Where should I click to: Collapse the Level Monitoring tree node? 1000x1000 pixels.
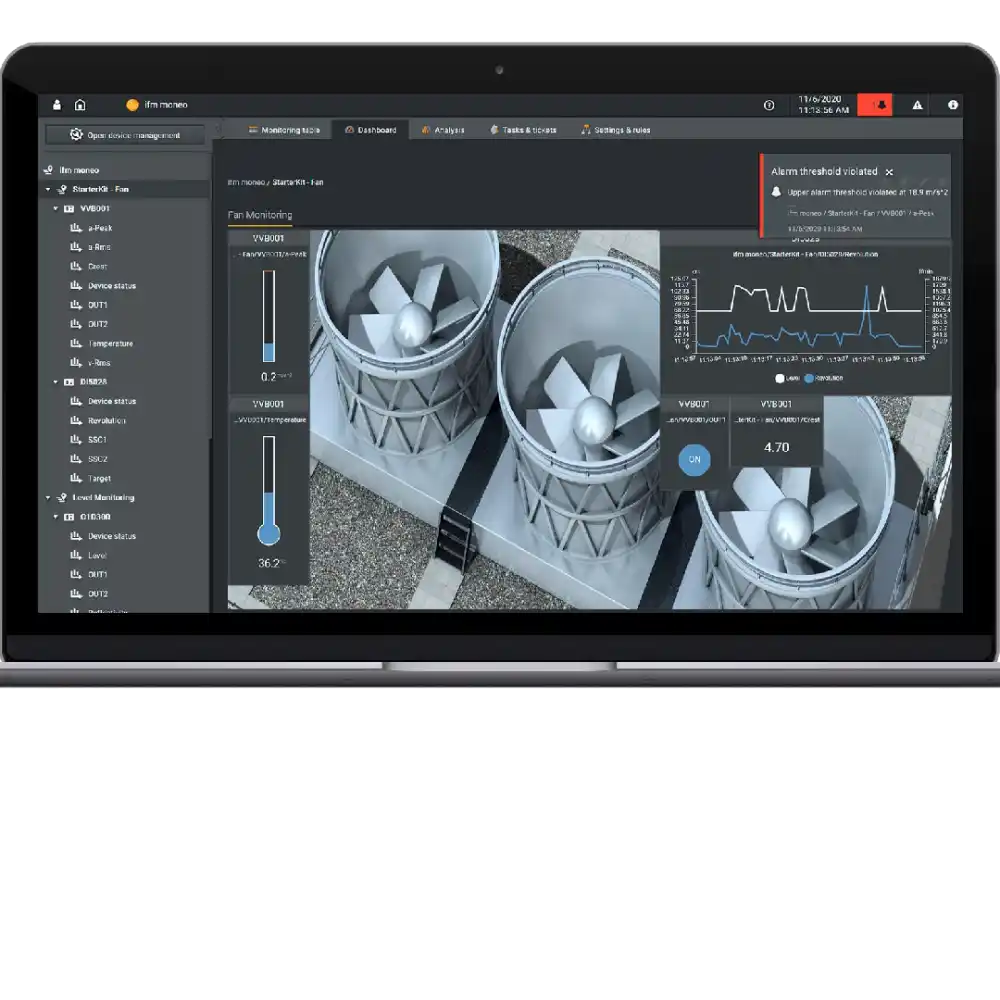48,497
